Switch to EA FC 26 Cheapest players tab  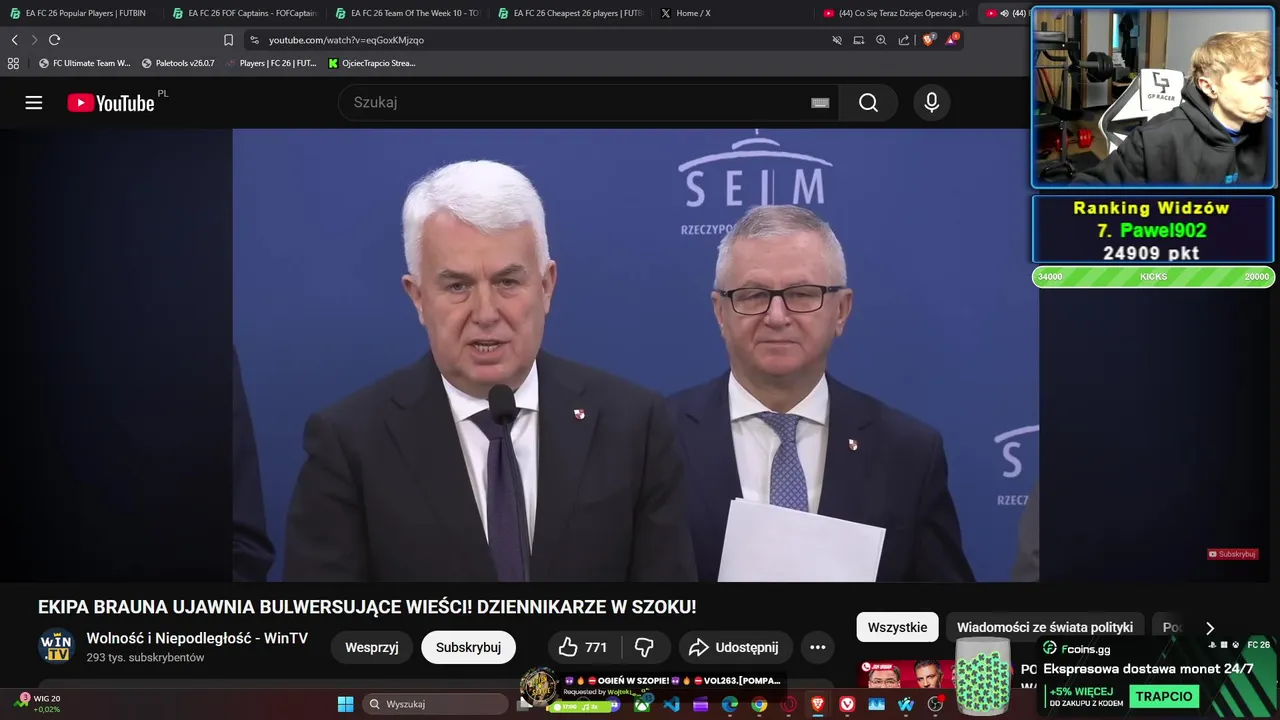pos(570,13)
